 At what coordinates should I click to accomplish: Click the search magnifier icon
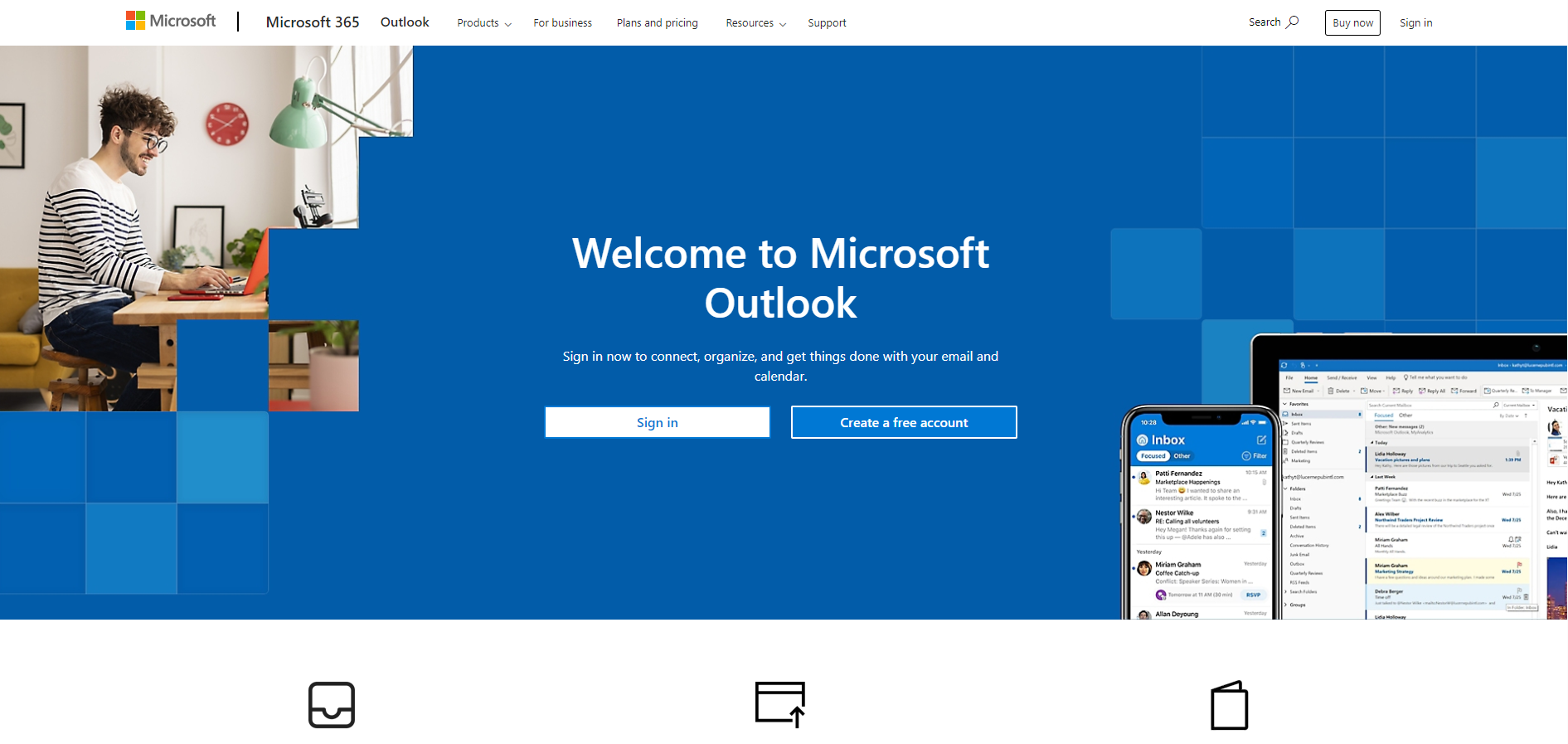pos(1292,22)
